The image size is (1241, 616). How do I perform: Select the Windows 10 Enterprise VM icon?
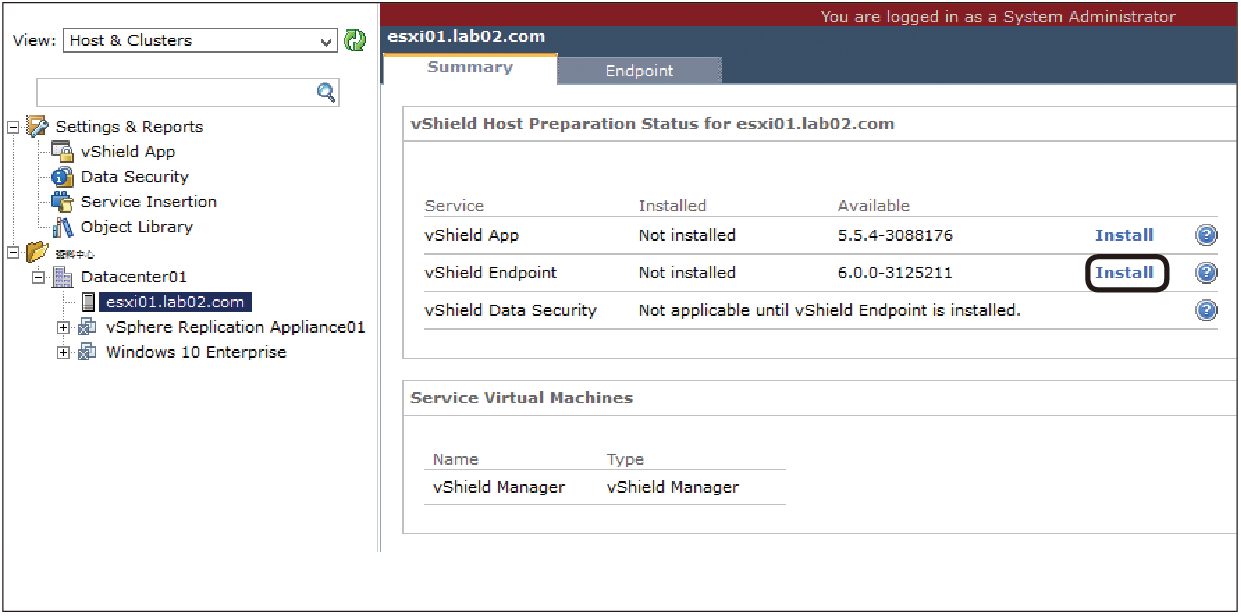tap(88, 352)
